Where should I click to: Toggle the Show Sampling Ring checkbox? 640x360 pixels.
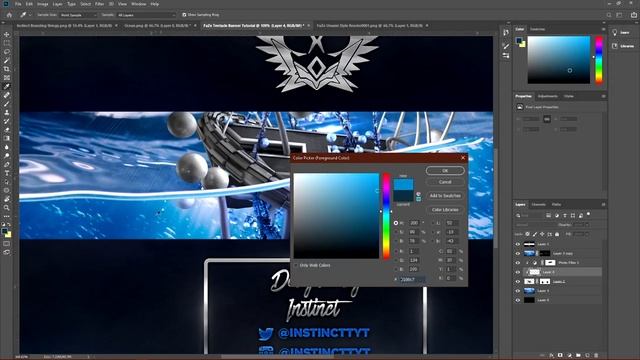point(184,15)
